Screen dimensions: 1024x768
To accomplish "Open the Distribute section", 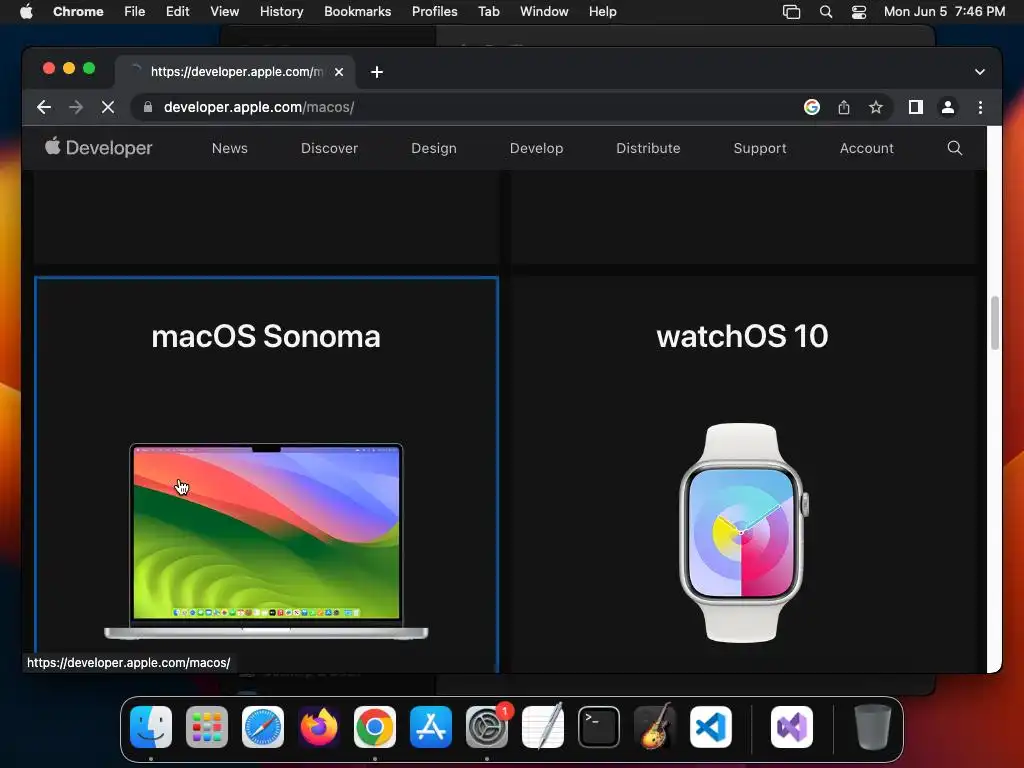I will [648, 148].
